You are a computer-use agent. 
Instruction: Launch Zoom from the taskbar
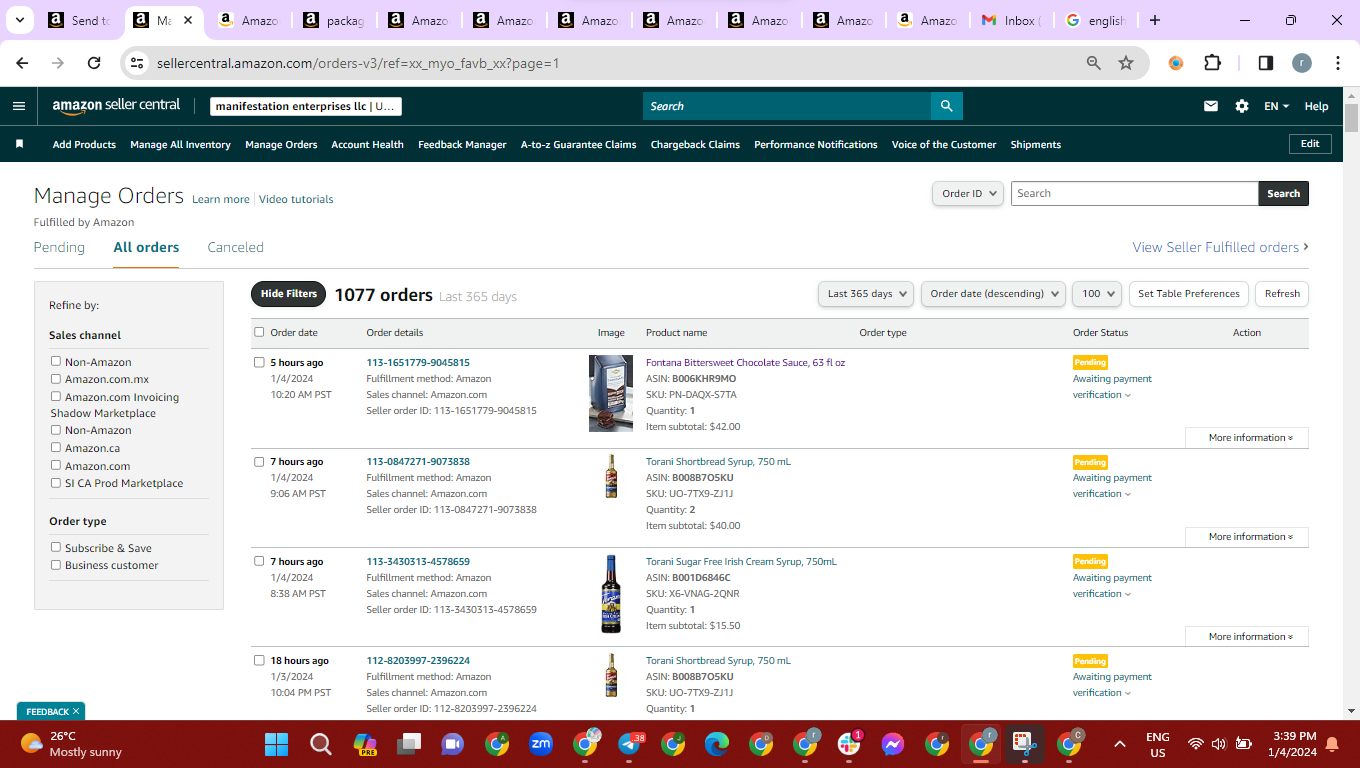click(x=541, y=744)
